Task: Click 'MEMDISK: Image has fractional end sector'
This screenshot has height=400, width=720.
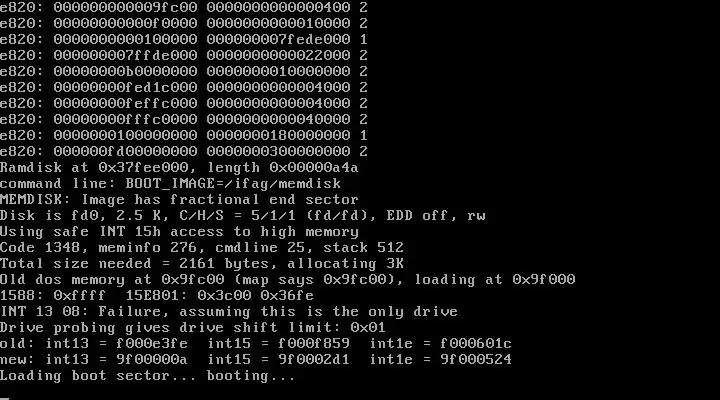Action: tap(179, 200)
